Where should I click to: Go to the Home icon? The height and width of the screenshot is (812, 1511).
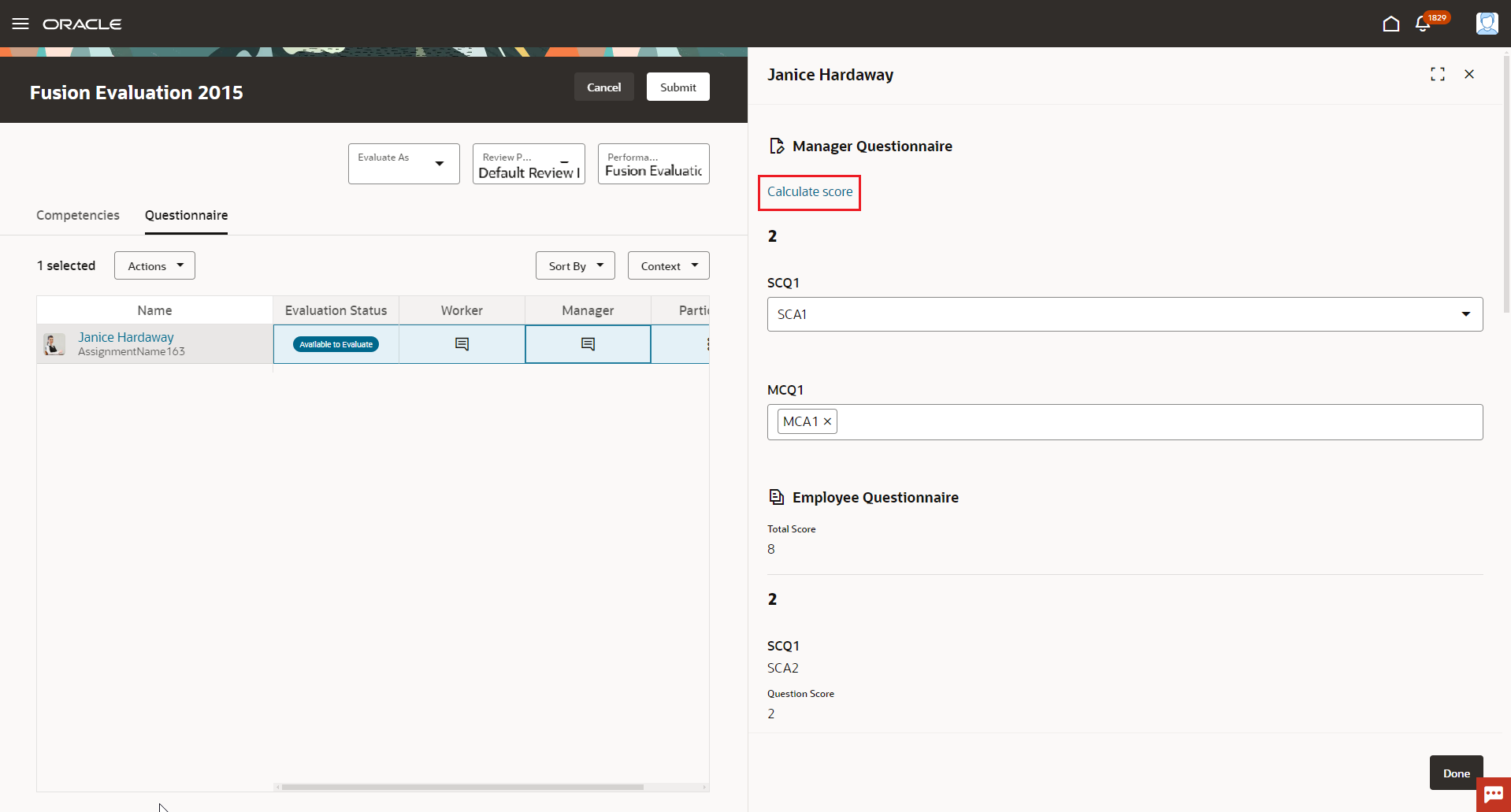1391,24
